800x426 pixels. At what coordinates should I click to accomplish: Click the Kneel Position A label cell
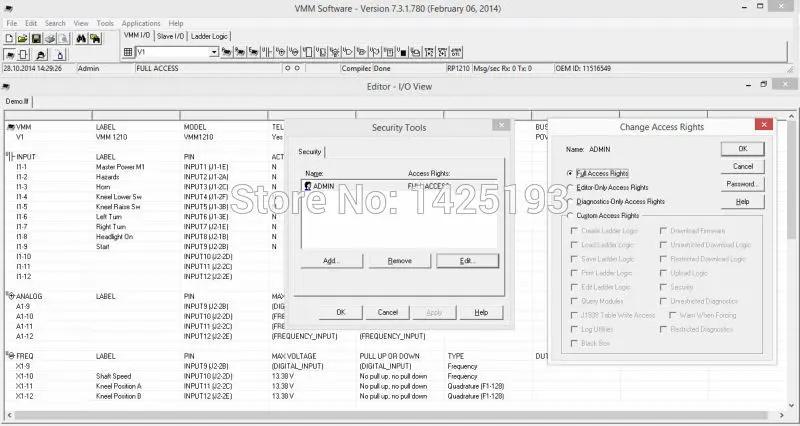pyautogui.click(x=118, y=386)
